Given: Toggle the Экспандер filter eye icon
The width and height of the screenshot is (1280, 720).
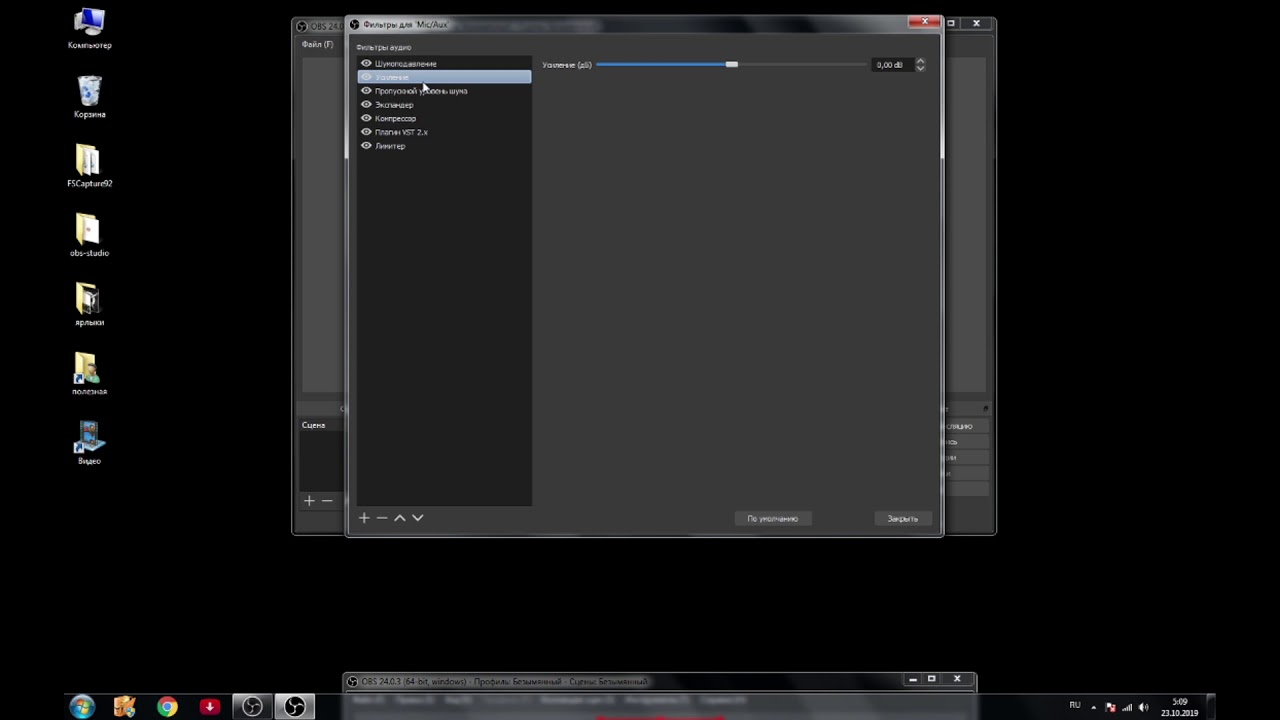Looking at the screenshot, I should pyautogui.click(x=366, y=105).
